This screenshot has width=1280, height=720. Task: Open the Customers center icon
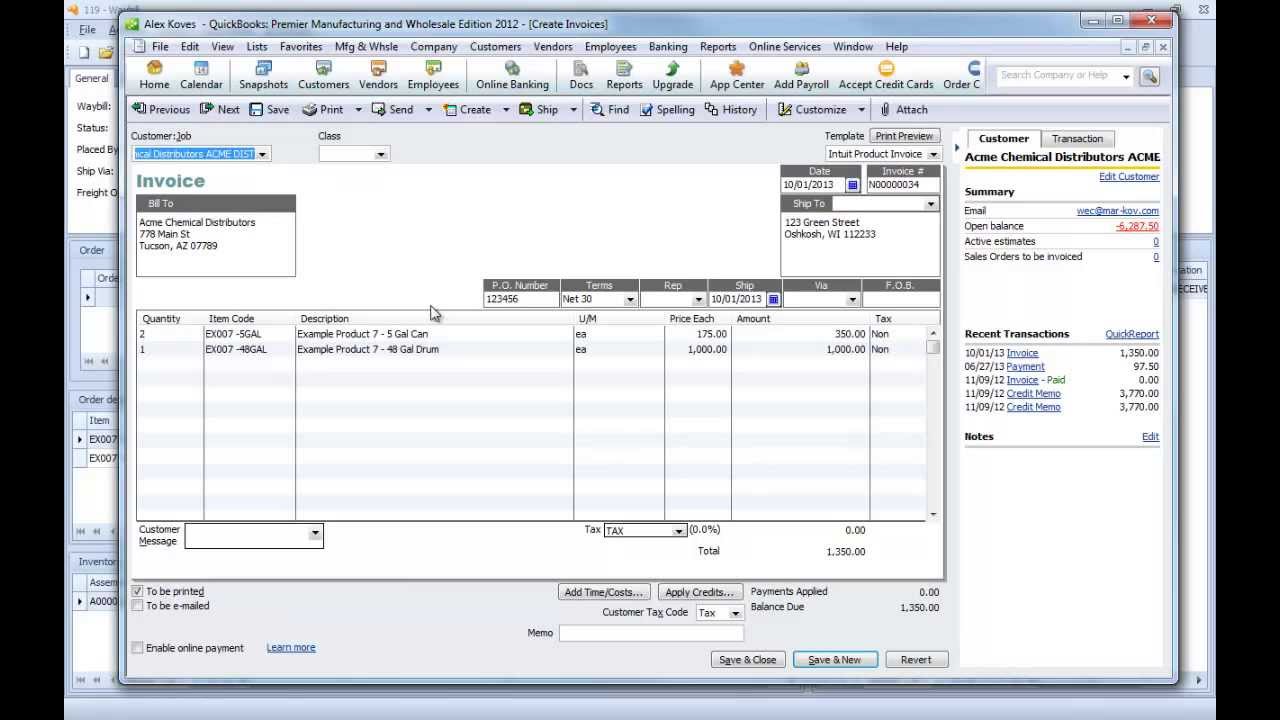click(324, 75)
